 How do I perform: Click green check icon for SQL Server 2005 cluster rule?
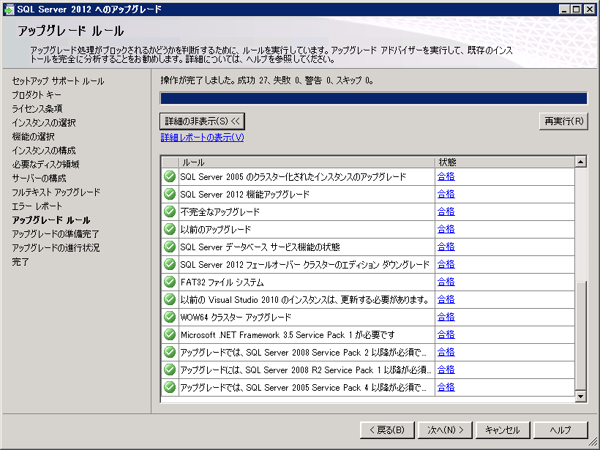(x=170, y=177)
